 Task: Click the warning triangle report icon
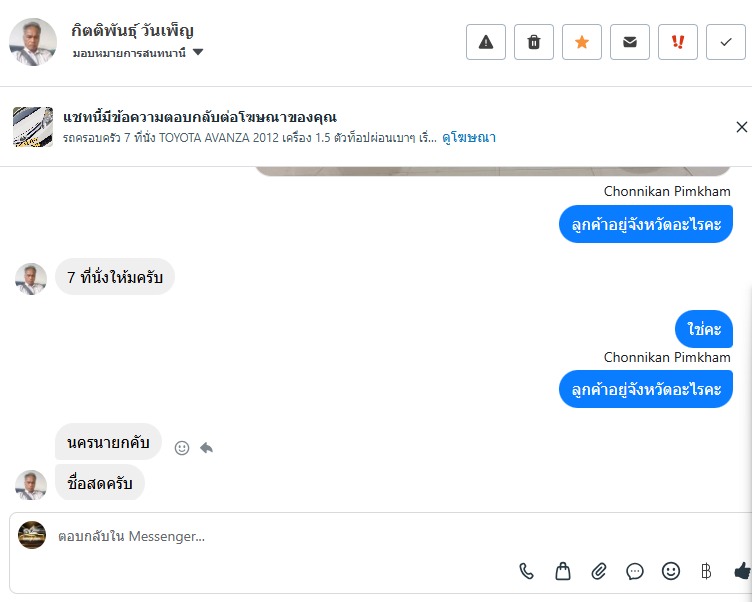(486, 42)
